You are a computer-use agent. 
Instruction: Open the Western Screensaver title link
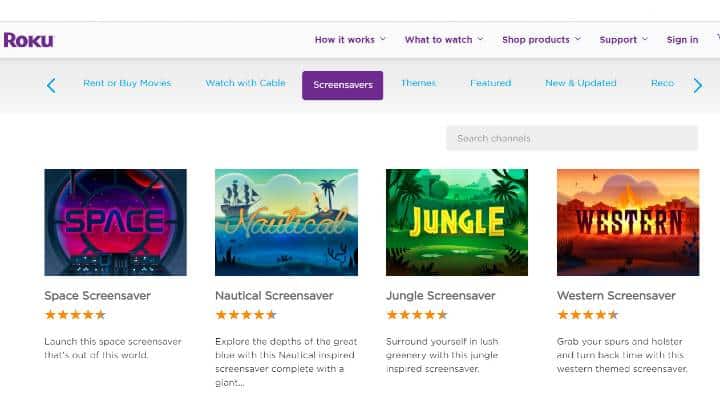(x=616, y=296)
